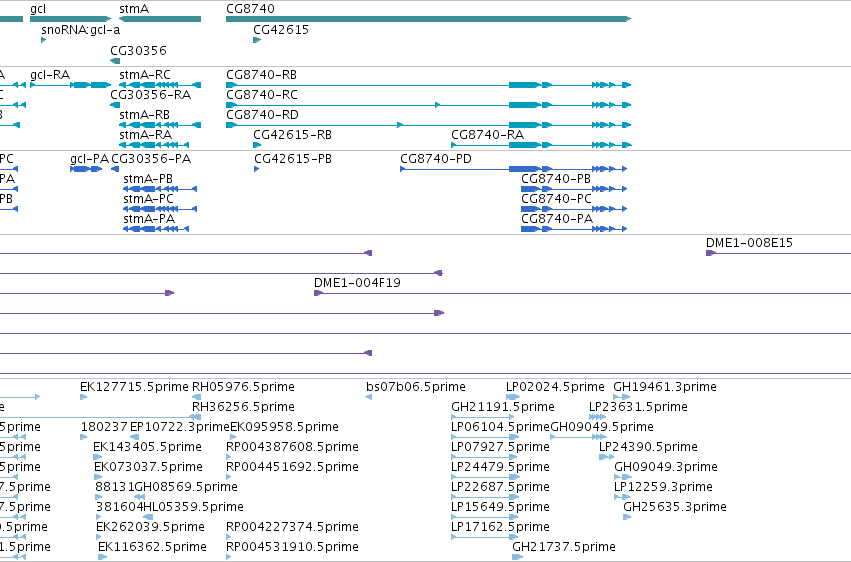851x562 pixels.
Task: Select EST bs07b06.5prime
Action: point(416,387)
